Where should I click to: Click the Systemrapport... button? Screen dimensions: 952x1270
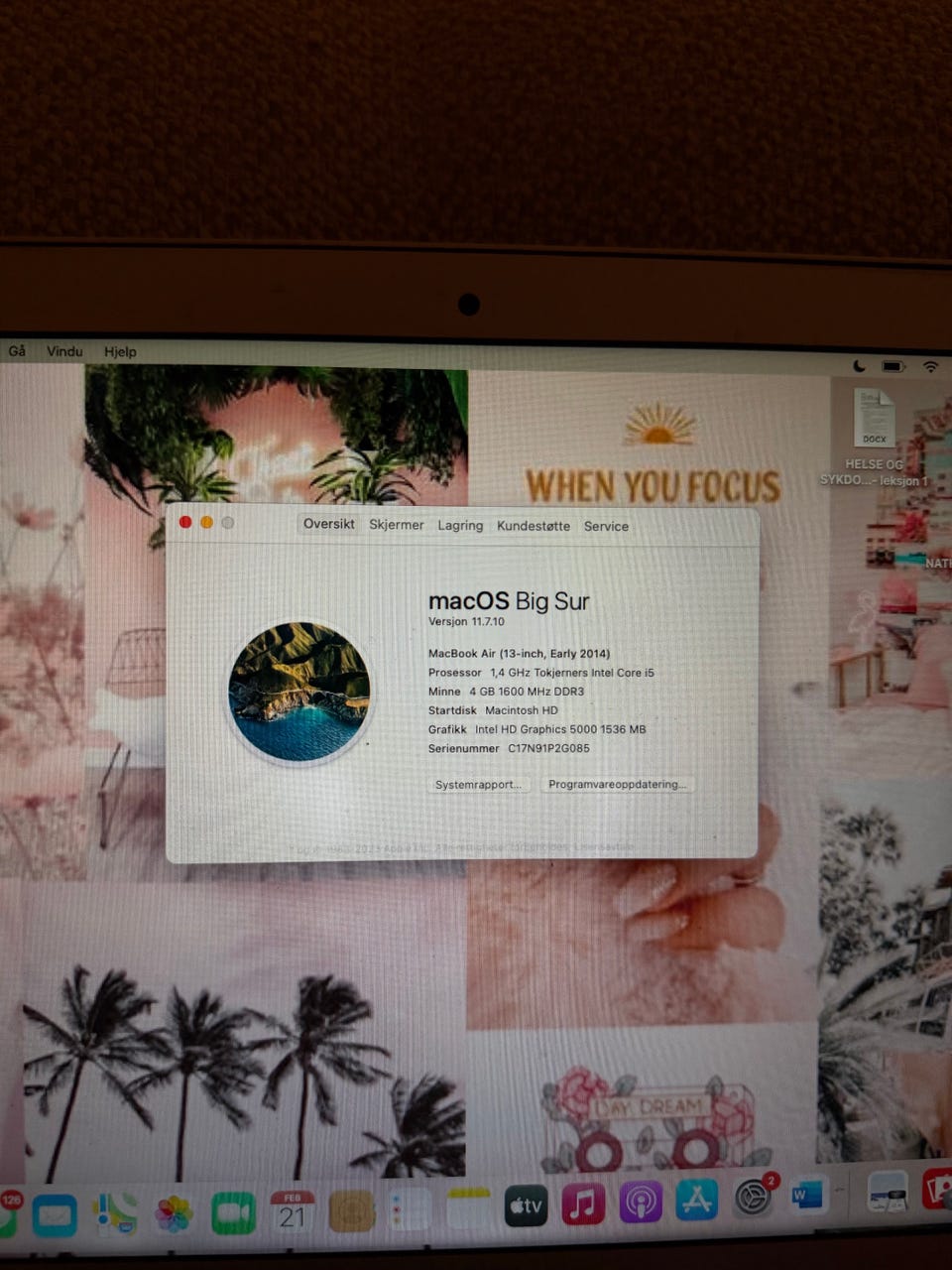coord(478,784)
